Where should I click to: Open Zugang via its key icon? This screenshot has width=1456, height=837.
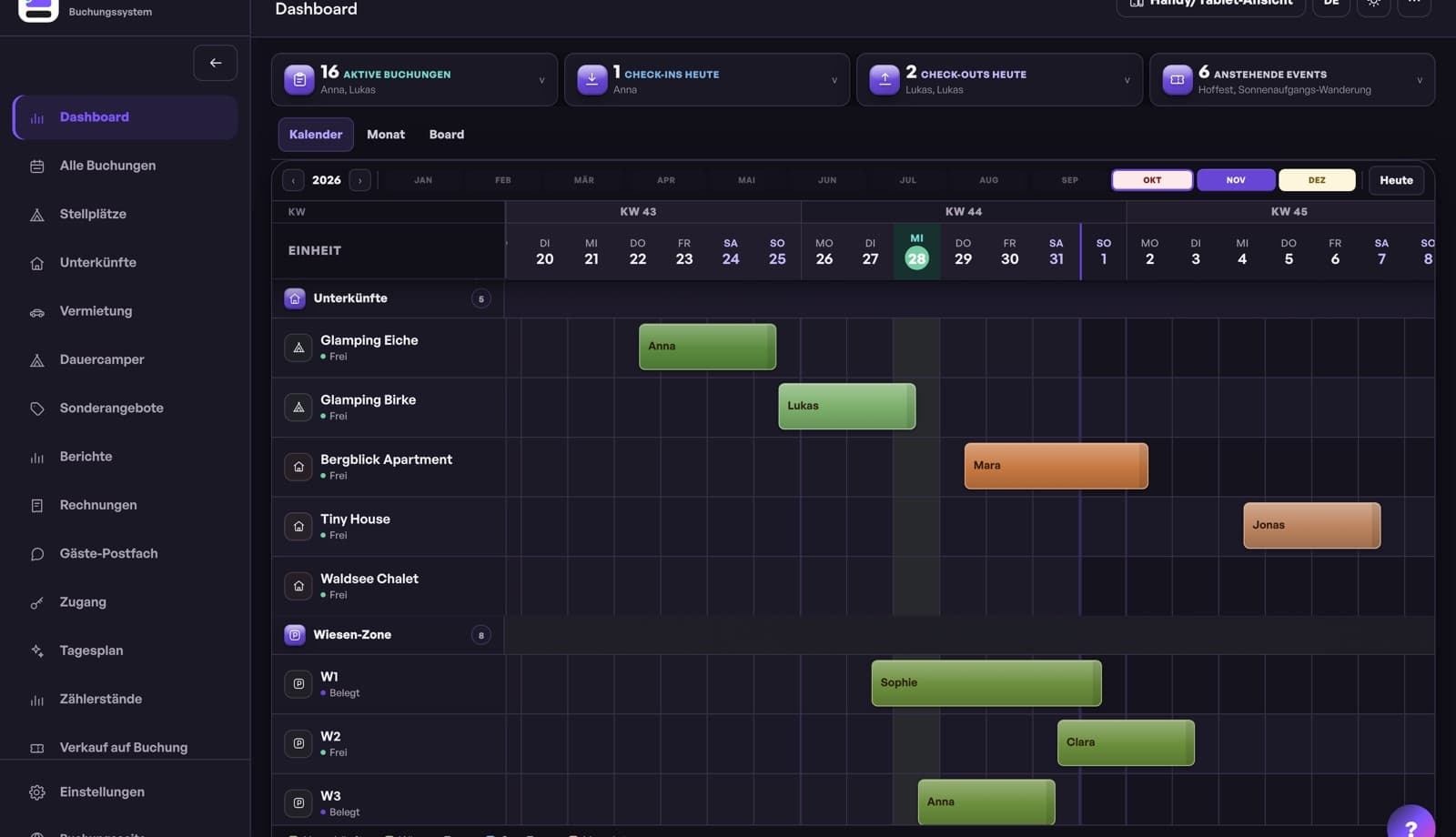tap(37, 602)
